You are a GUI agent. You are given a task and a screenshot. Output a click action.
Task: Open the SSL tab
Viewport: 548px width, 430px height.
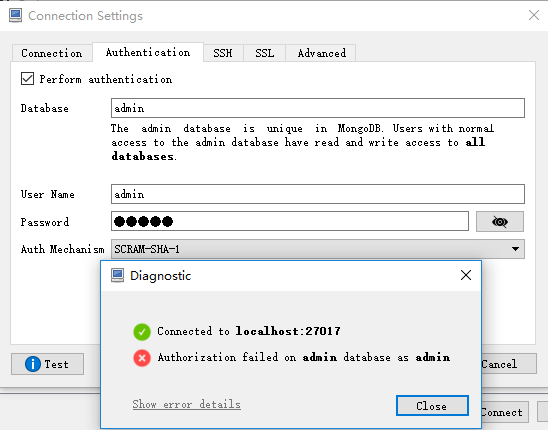click(265, 53)
